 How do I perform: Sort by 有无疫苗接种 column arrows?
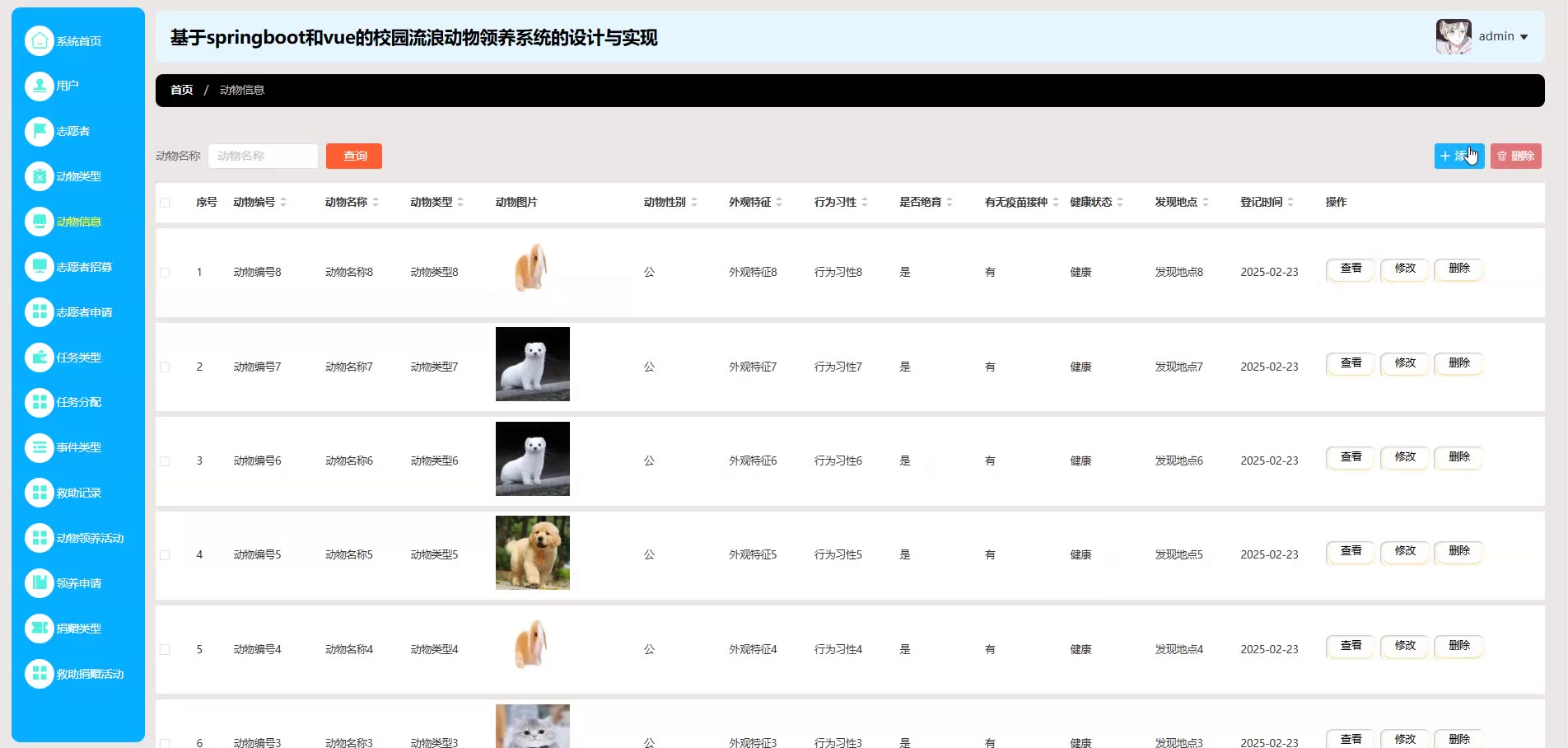1056,202
